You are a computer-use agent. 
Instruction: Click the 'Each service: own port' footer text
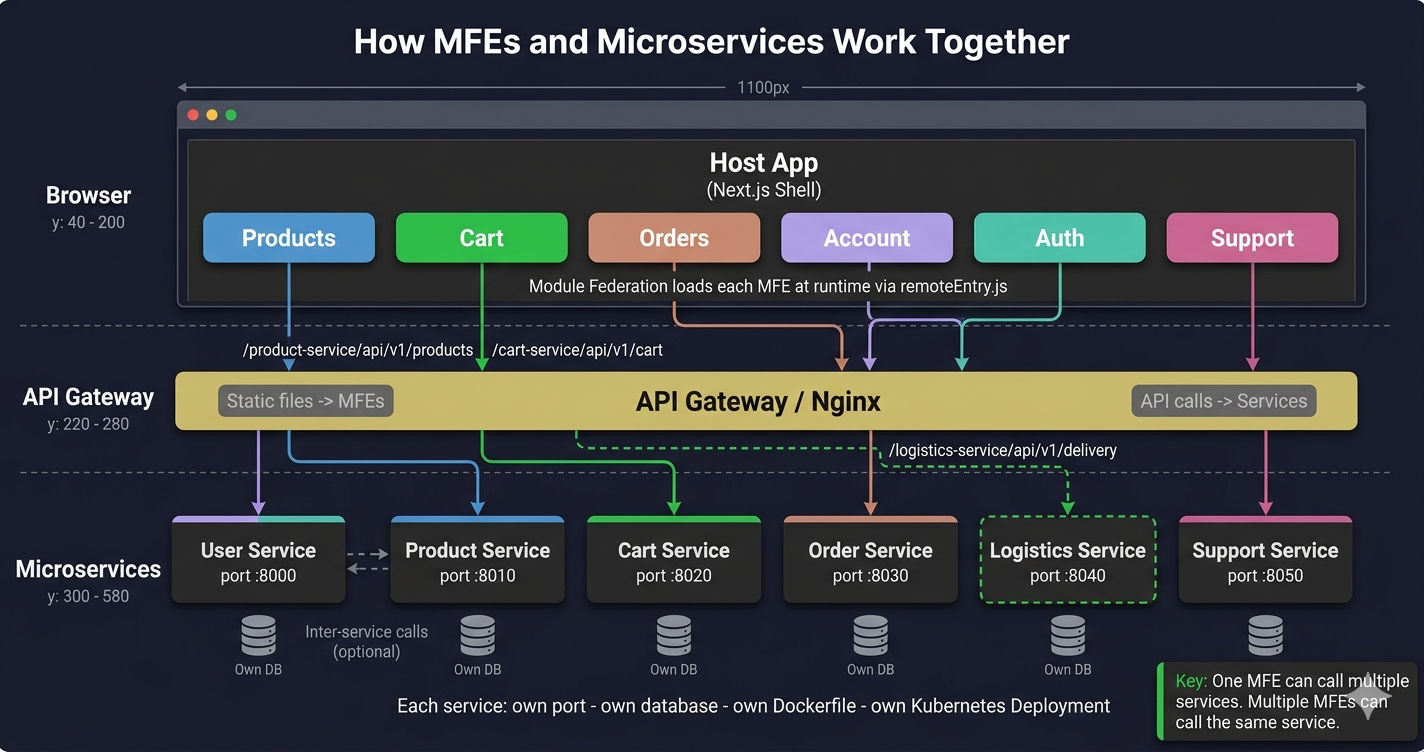coord(753,706)
